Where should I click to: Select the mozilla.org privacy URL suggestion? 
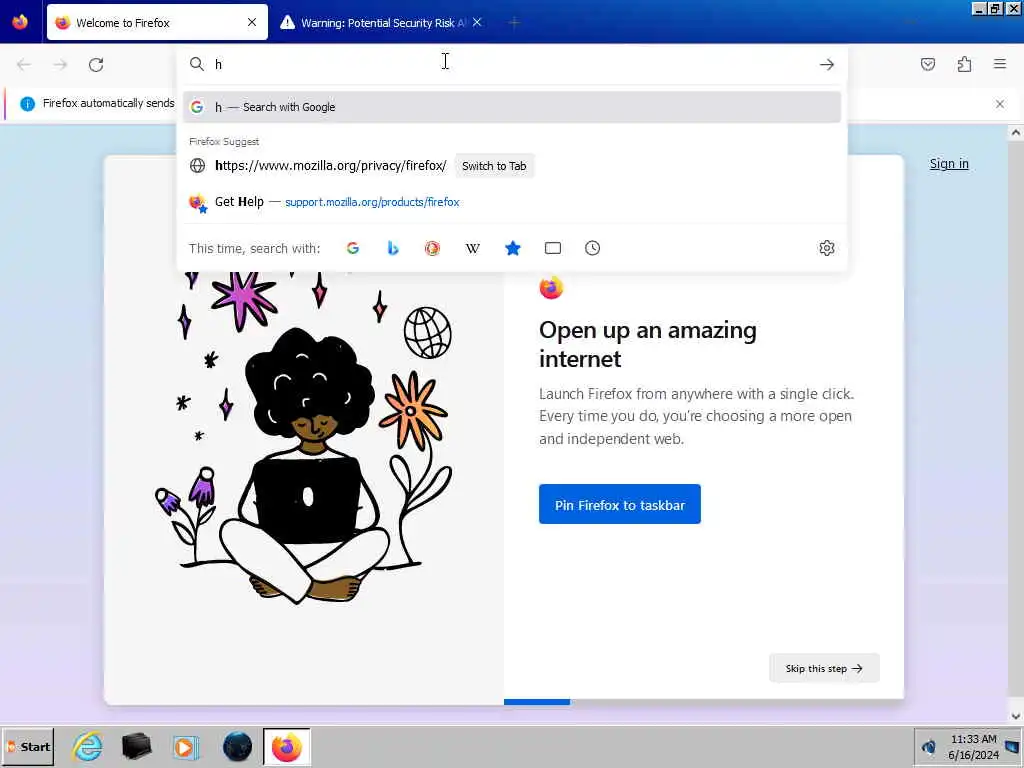[x=330, y=166]
